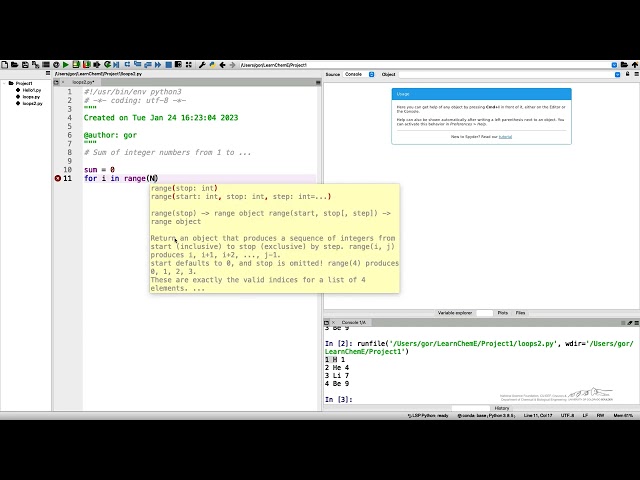The height and width of the screenshot is (480, 640).
Task: Click the debugger Step into icon
Action: (x=138, y=64)
